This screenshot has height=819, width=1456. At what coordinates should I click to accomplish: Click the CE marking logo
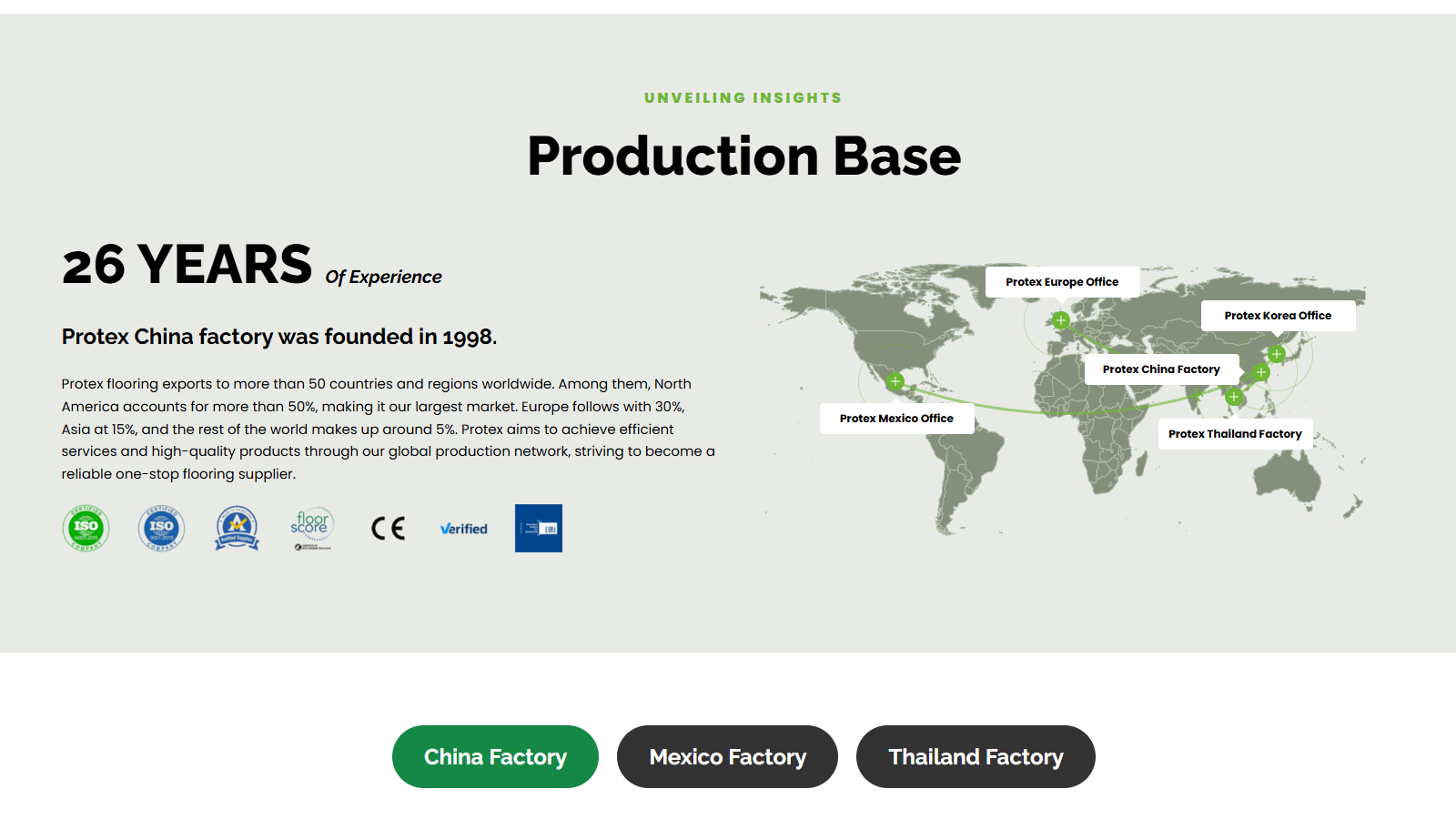coord(388,528)
